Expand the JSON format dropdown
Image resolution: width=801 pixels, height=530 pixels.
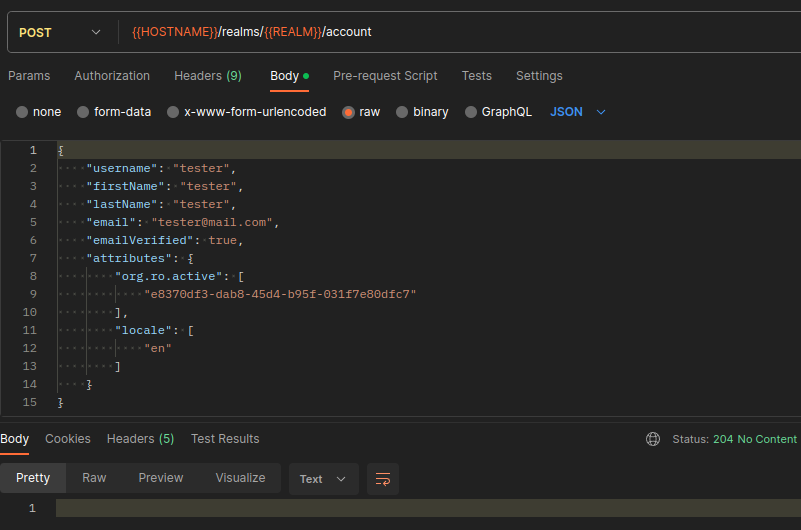pos(578,112)
